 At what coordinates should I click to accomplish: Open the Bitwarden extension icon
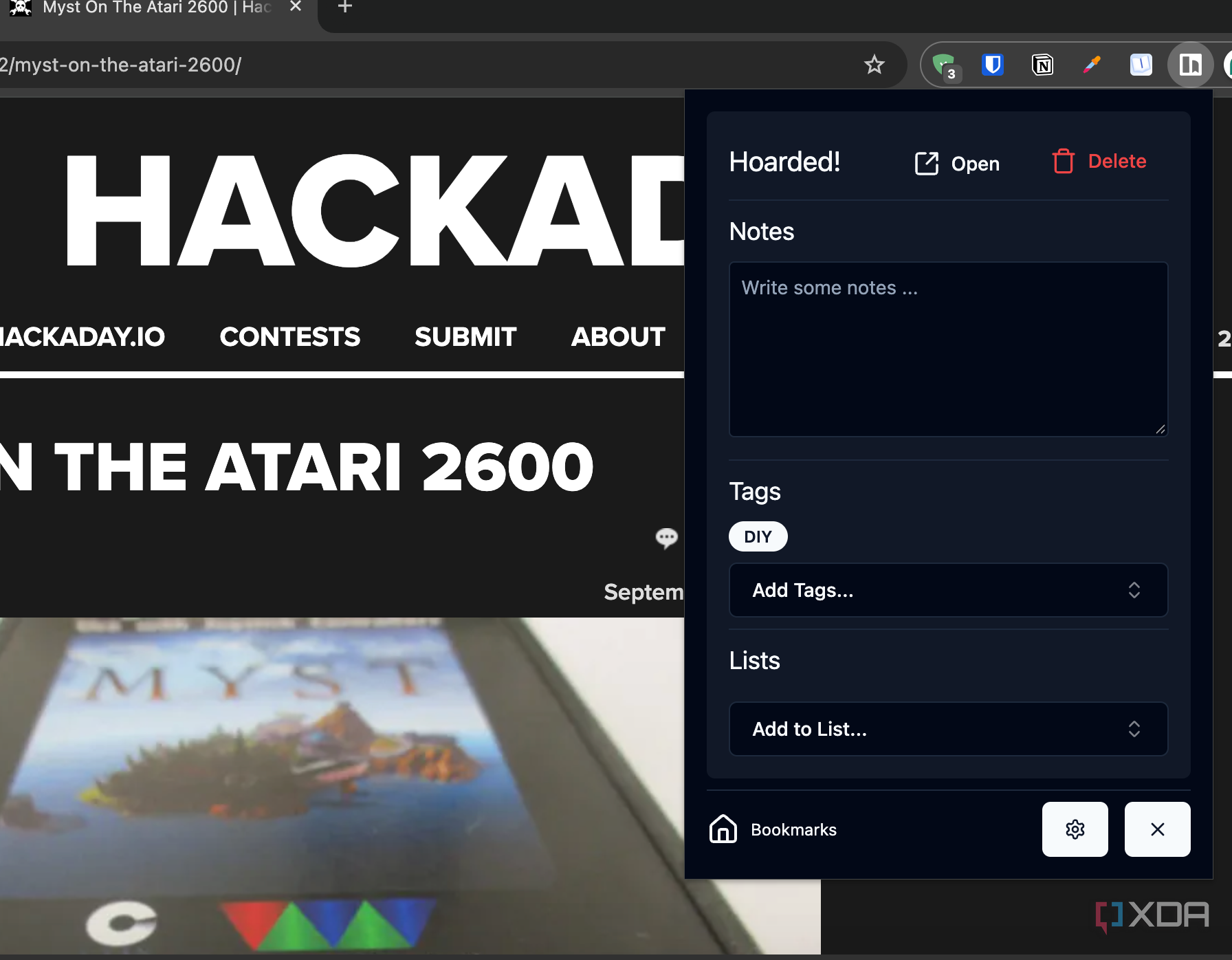pos(993,65)
